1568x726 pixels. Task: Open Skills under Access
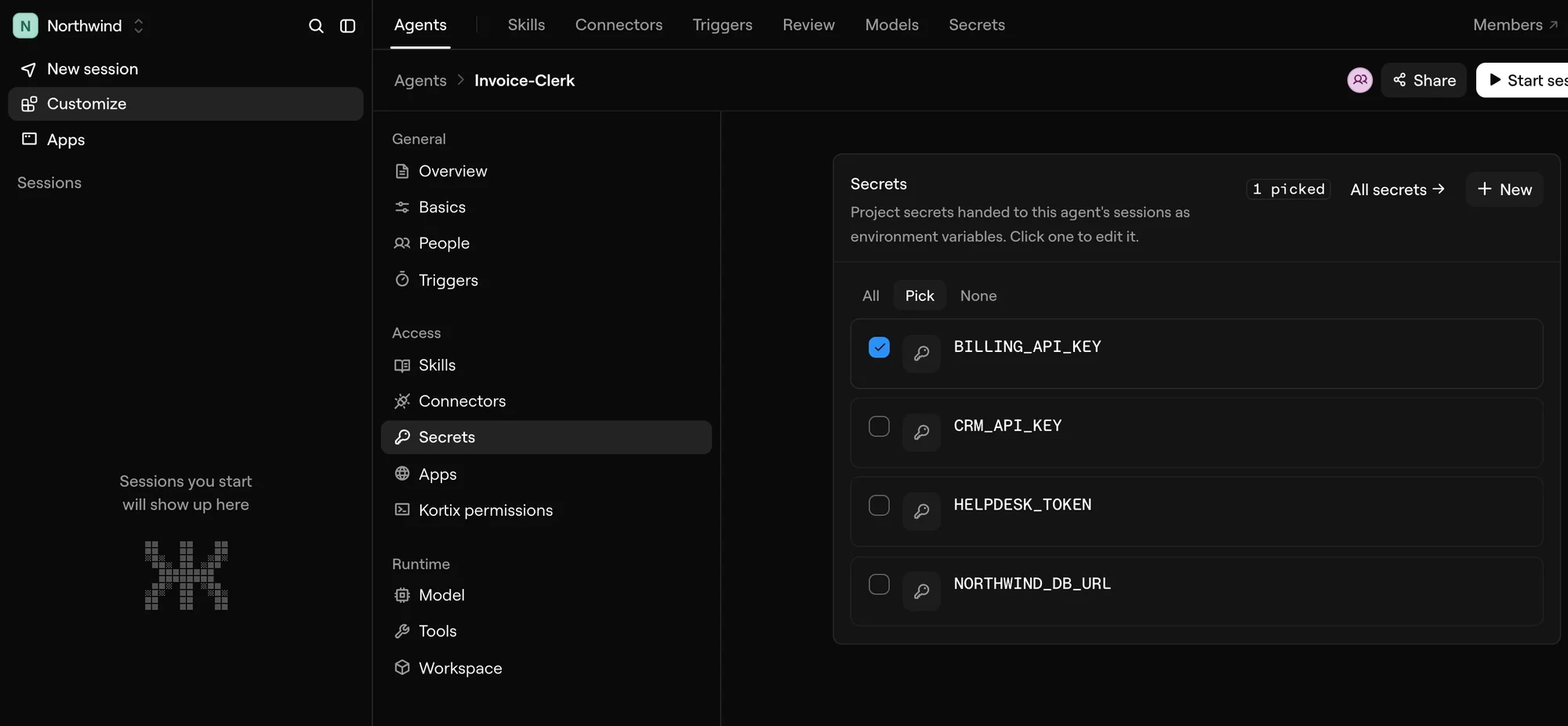546,365
